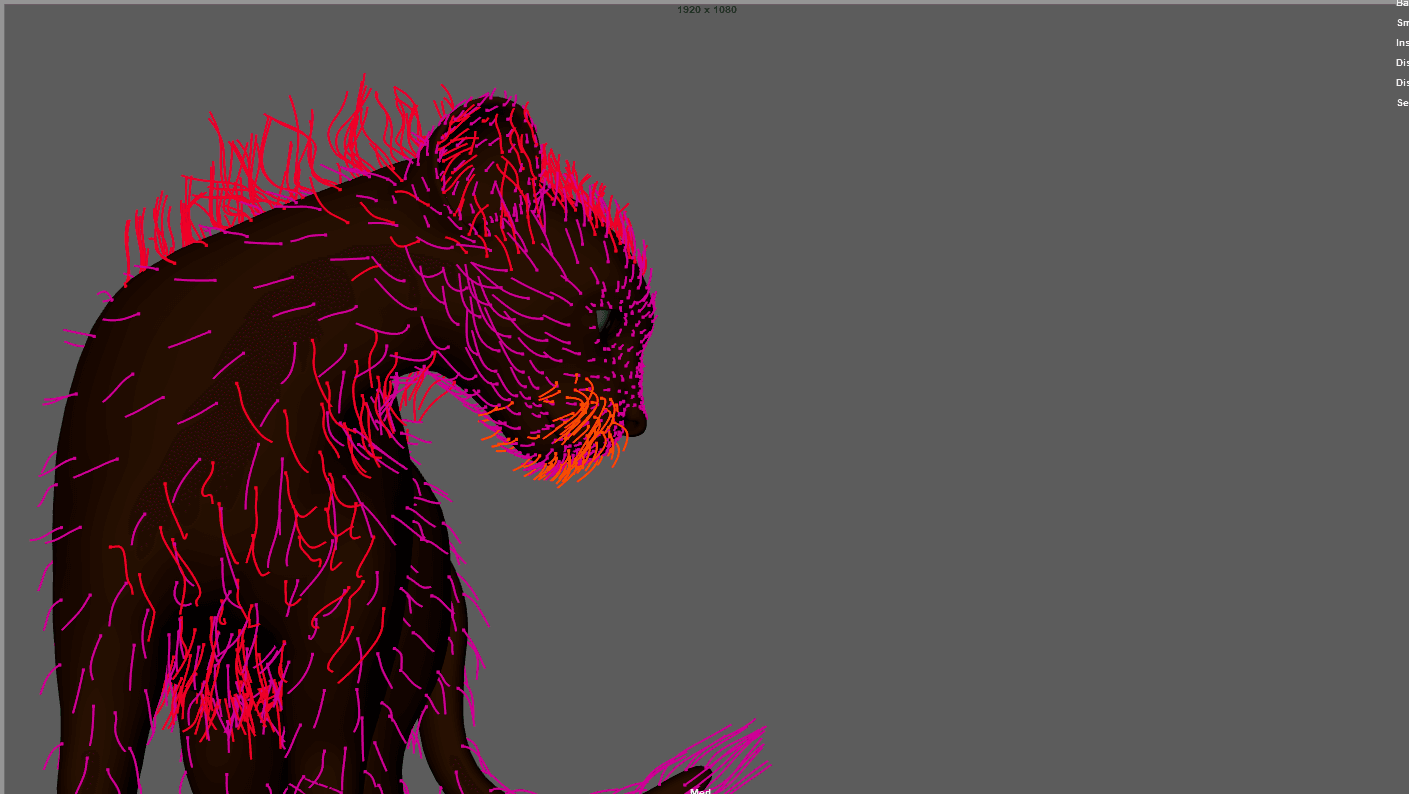Select the creature's dark eye
Screen dimensions: 1409x794
603,321
